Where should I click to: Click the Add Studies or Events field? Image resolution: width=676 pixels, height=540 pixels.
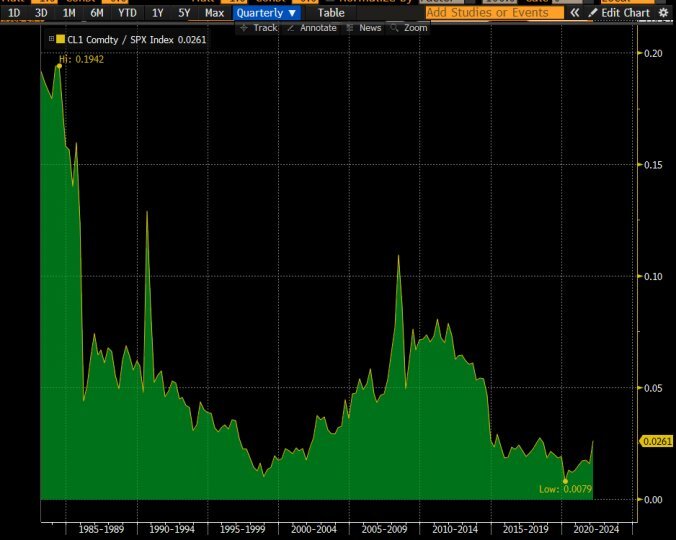pyautogui.click(x=494, y=12)
